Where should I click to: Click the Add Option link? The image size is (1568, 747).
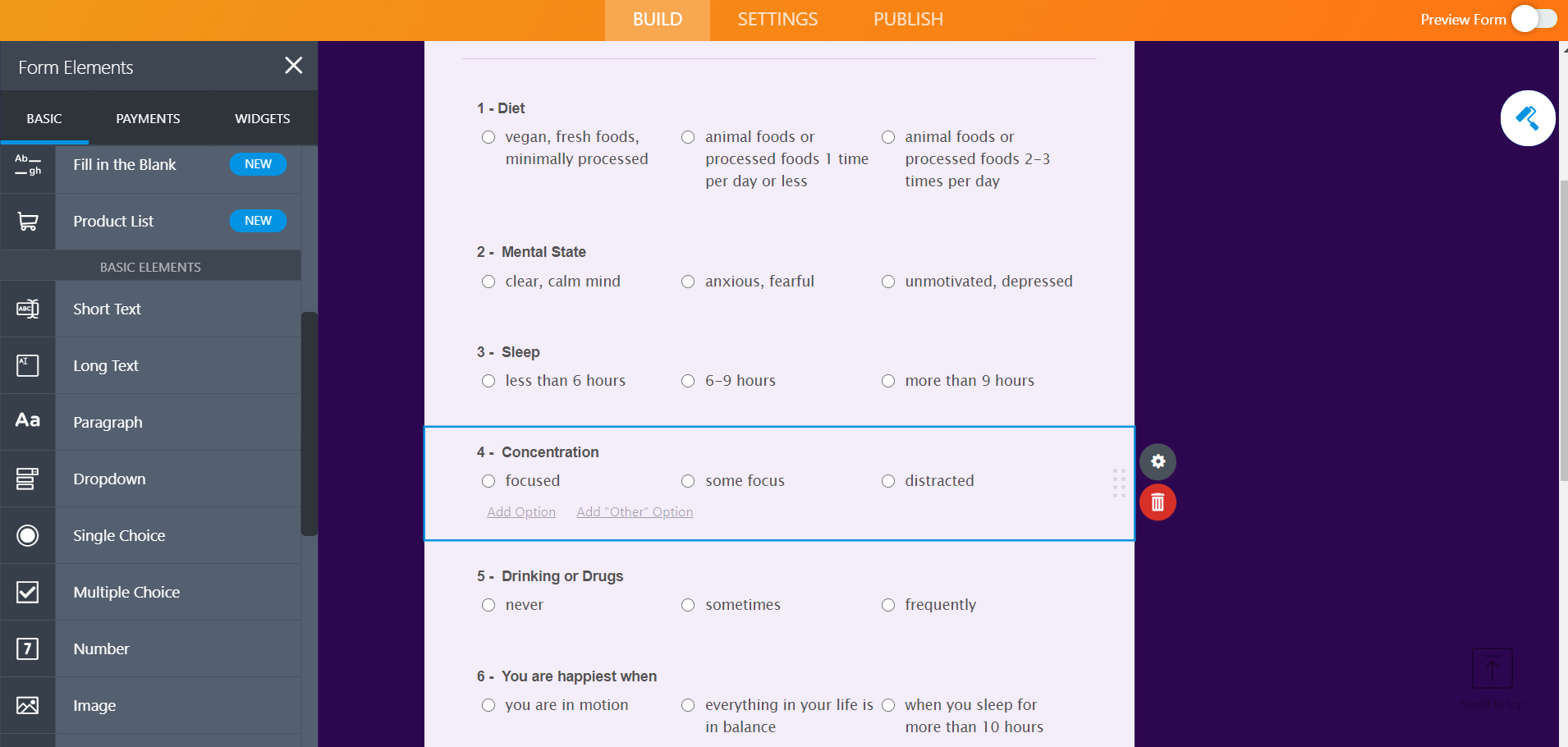(x=521, y=512)
